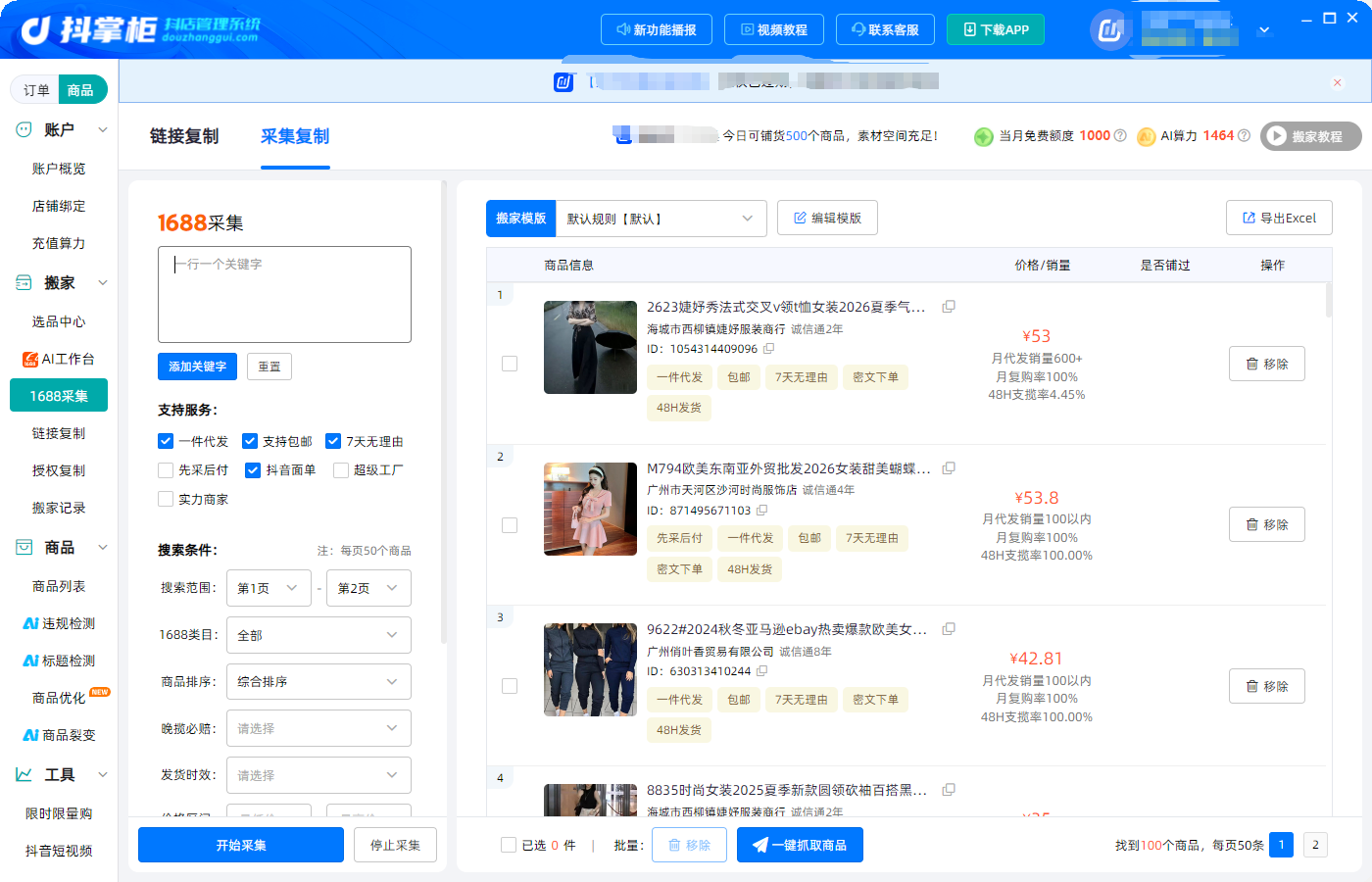
Task: Copy ID icon beside 871495671103
Action: pos(762,511)
